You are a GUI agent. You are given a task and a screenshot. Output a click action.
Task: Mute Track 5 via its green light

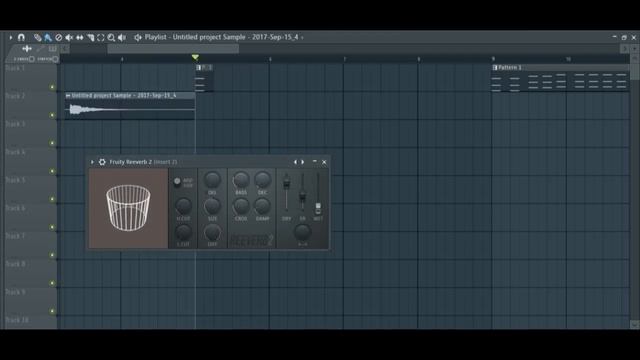pyautogui.click(x=52, y=199)
